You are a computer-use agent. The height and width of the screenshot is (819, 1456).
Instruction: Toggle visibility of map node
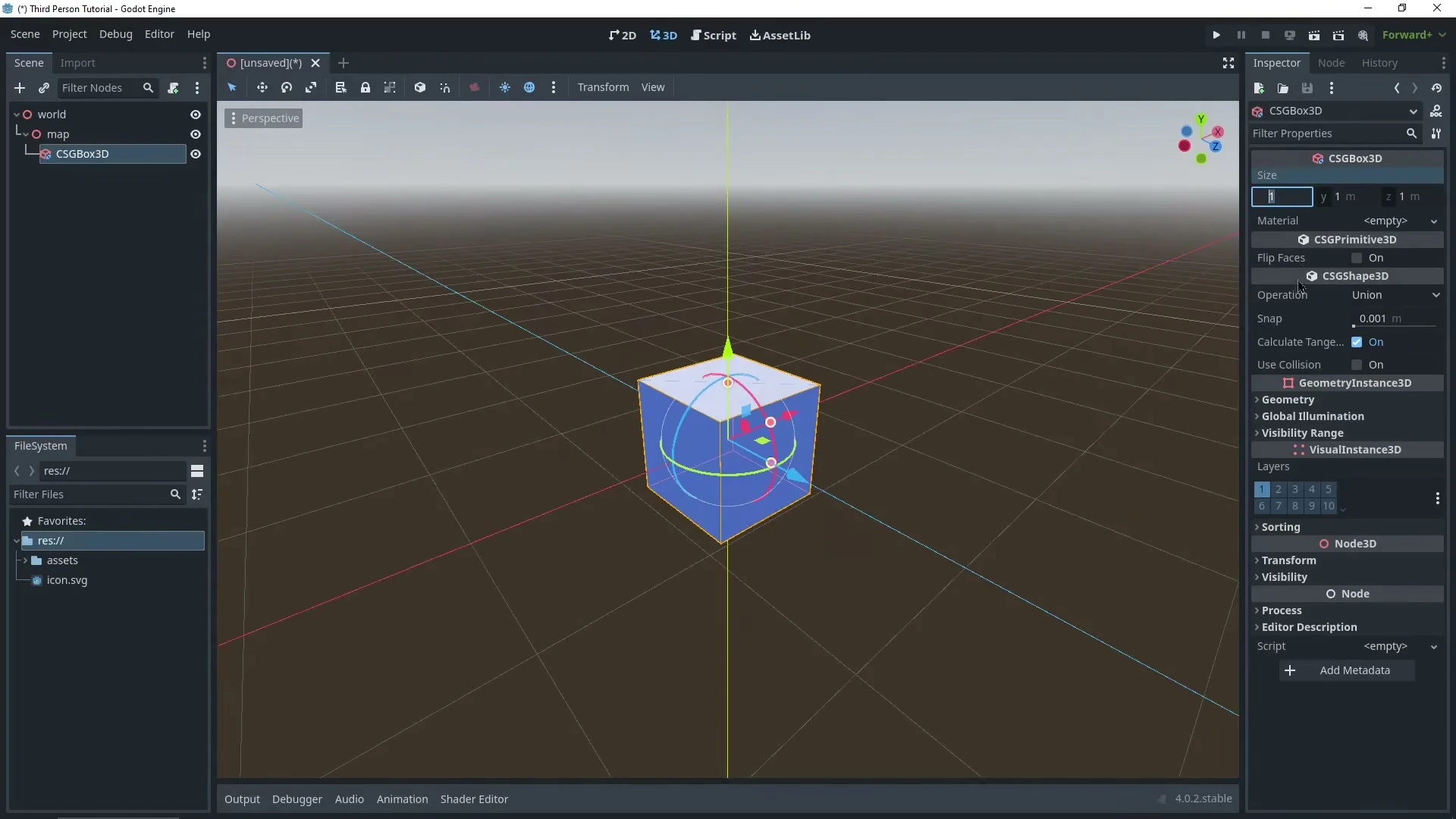pyautogui.click(x=196, y=134)
